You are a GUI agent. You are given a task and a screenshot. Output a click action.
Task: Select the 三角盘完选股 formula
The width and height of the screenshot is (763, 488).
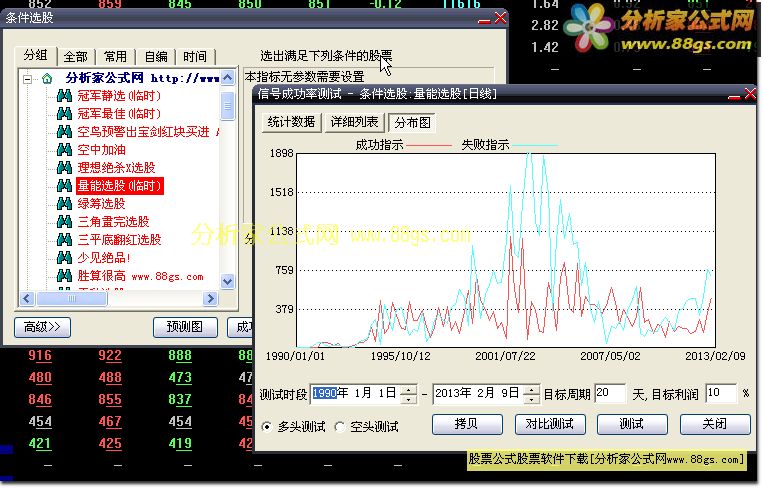[113, 221]
